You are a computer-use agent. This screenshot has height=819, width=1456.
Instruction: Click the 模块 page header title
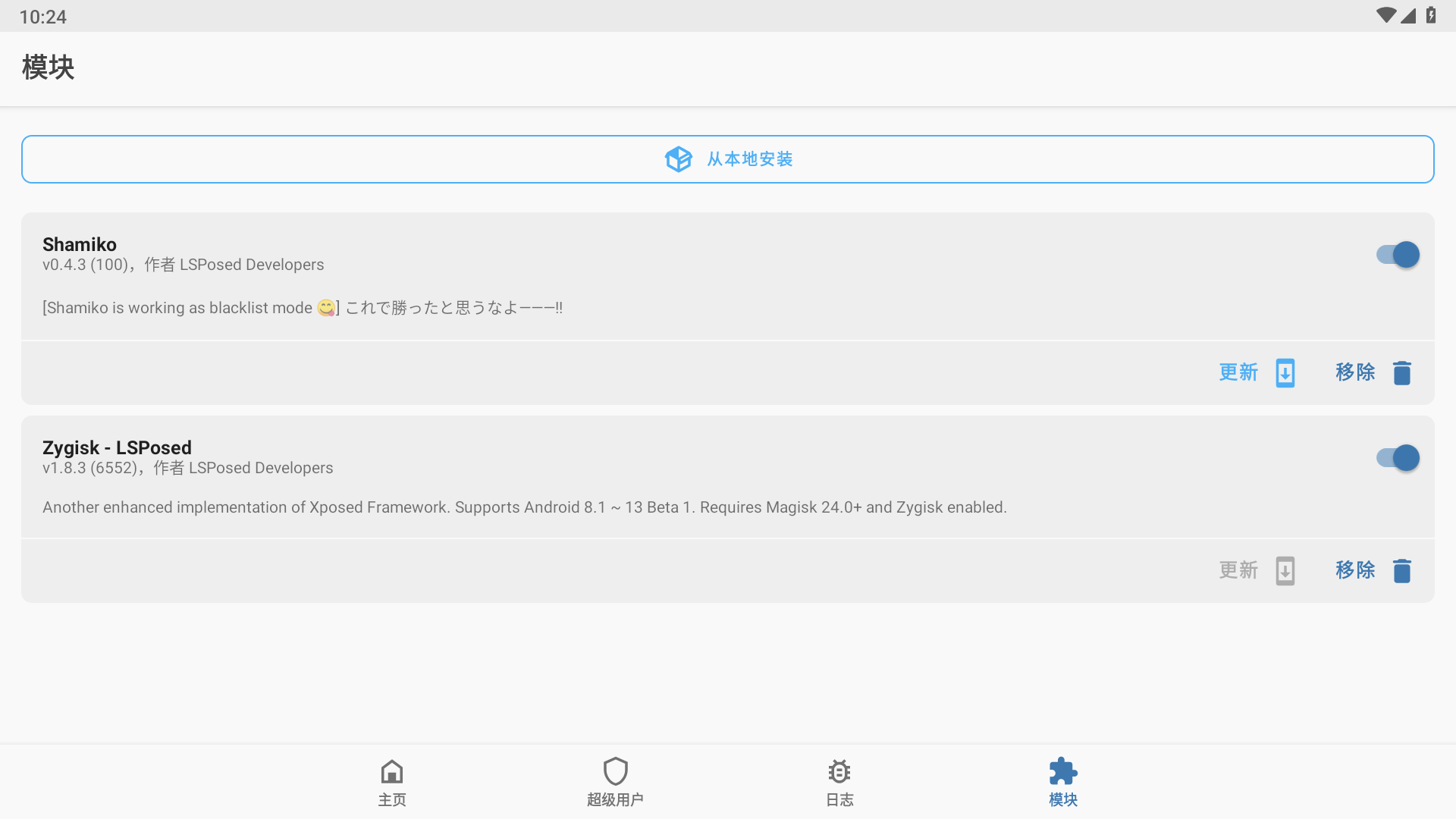point(48,67)
